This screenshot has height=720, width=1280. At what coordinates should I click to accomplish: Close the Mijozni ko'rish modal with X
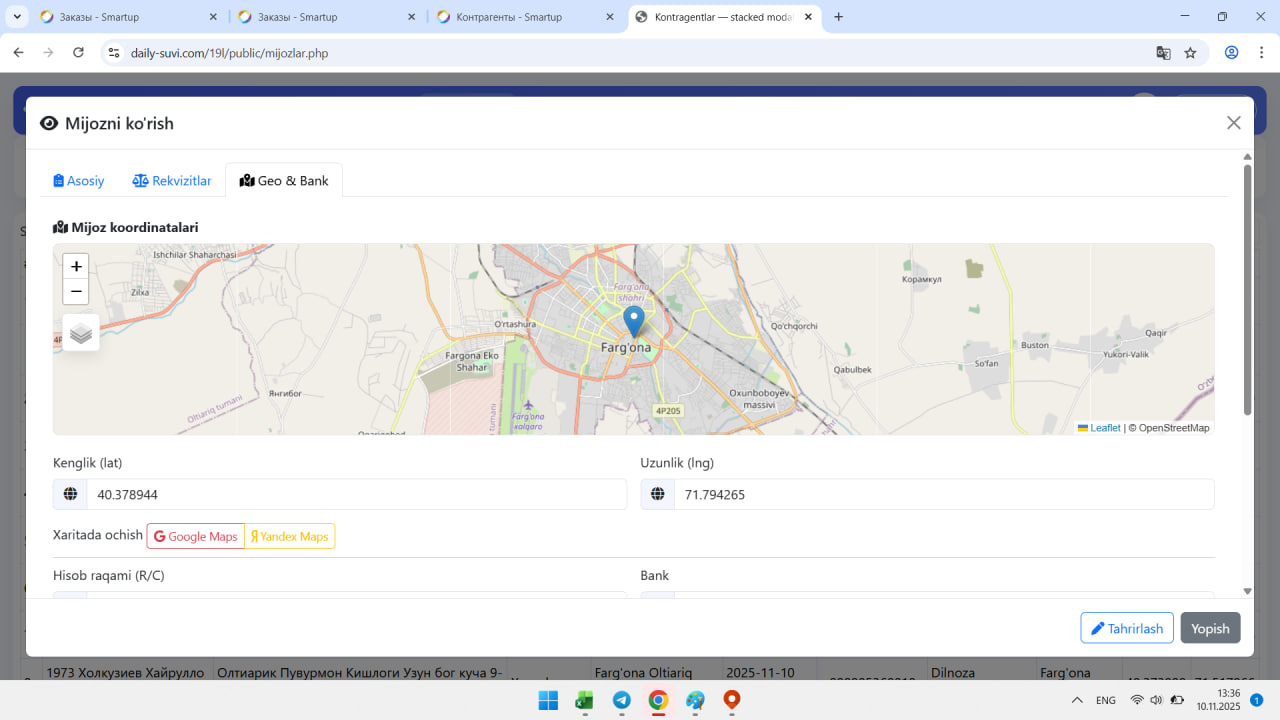1233,123
